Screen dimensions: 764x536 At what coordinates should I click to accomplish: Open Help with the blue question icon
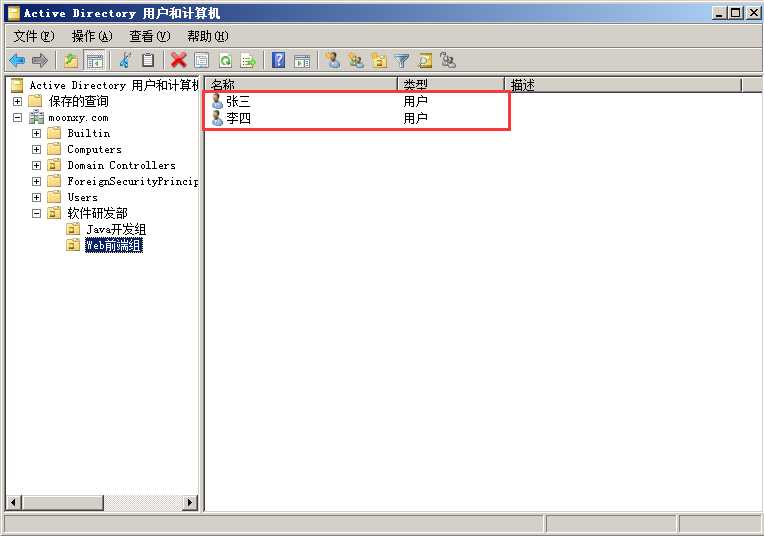pyautogui.click(x=279, y=60)
